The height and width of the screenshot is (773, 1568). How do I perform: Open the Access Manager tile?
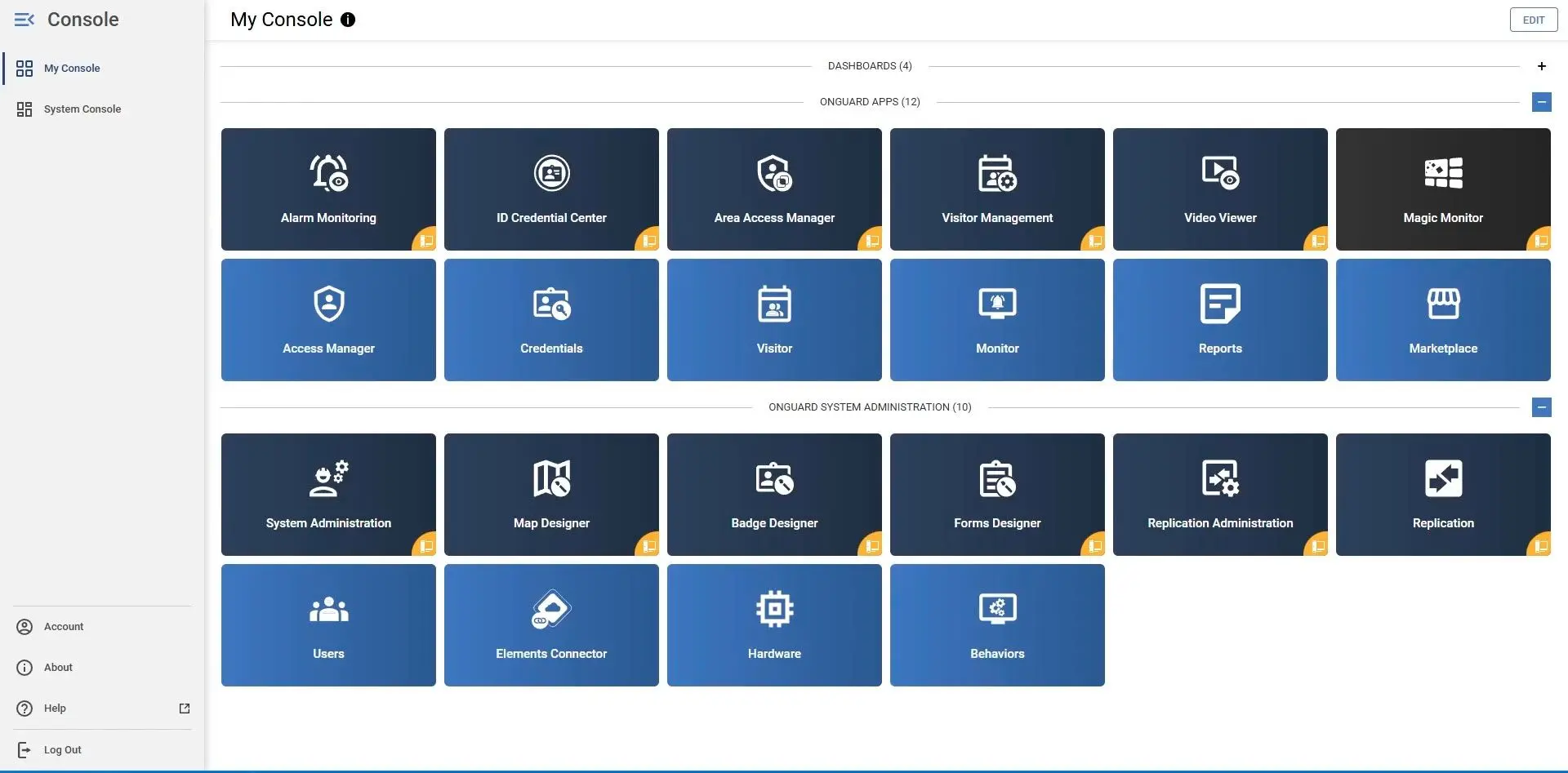tap(328, 320)
